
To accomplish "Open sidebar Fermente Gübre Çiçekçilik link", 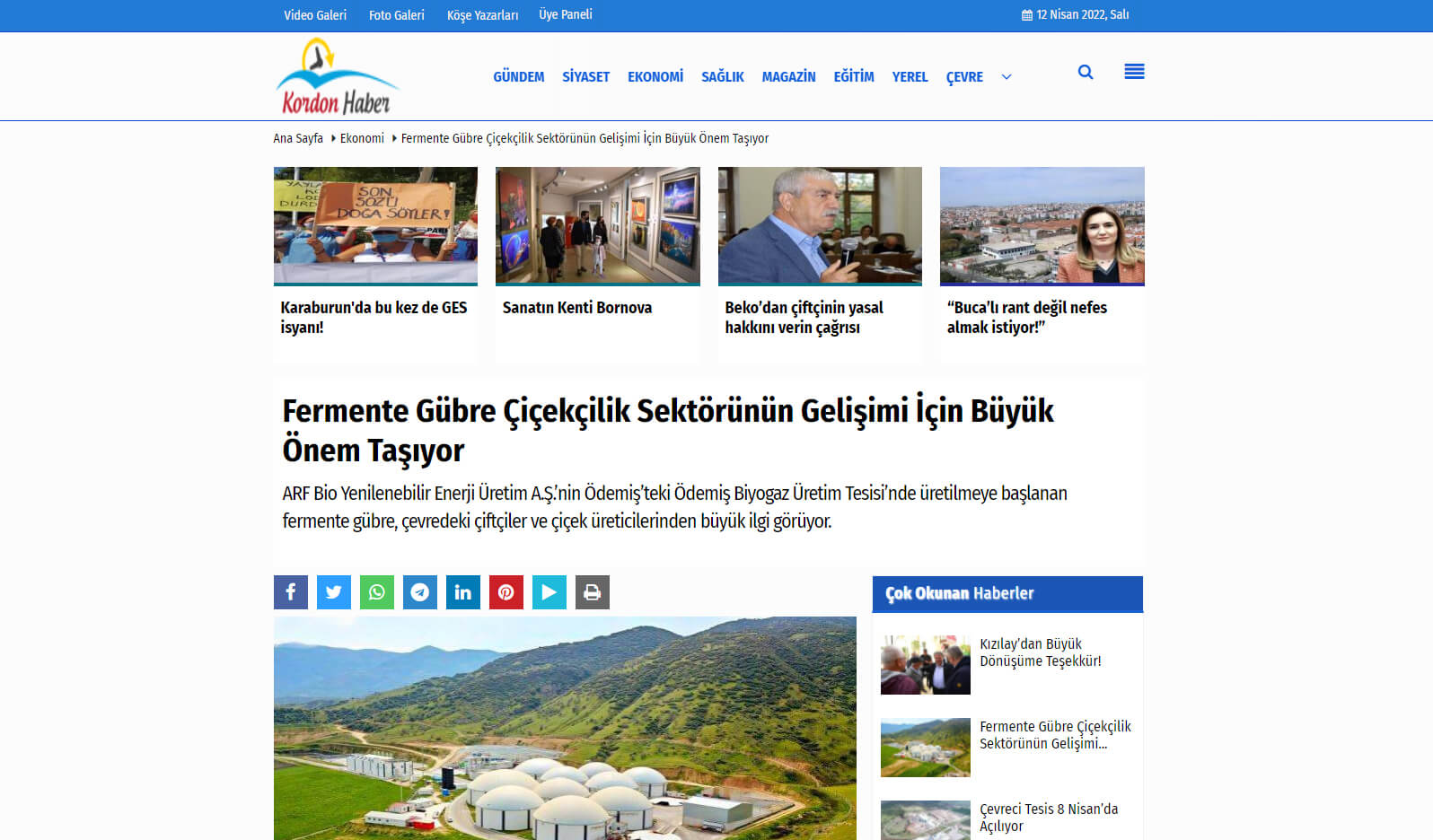I will click(1055, 735).
